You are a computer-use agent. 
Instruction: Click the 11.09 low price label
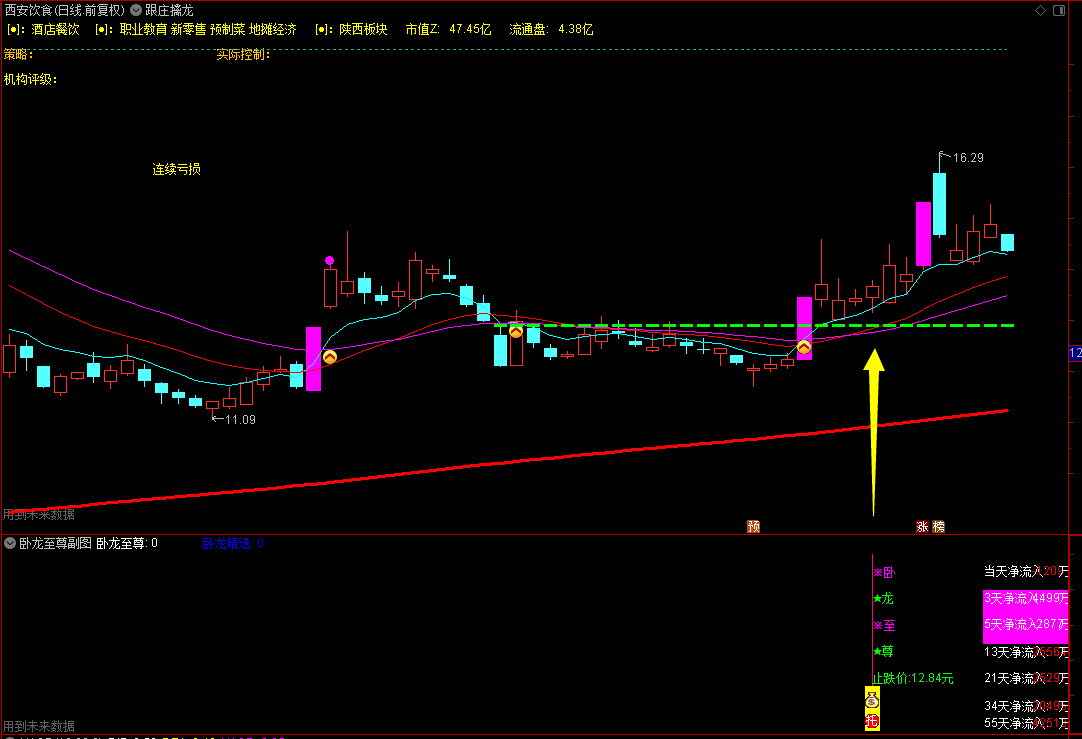(240, 420)
